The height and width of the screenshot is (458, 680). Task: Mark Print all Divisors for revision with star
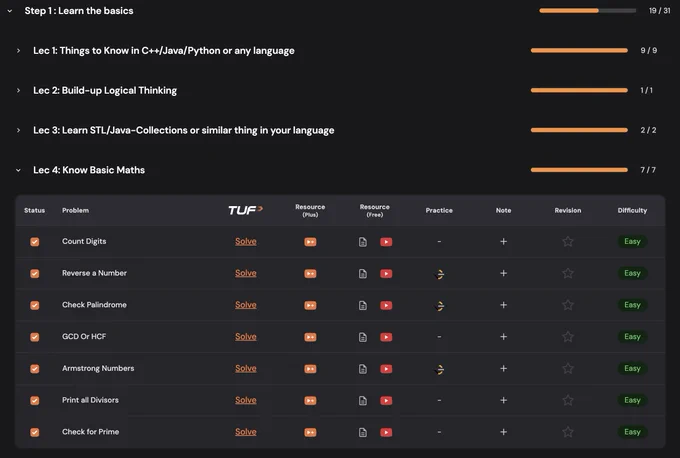[568, 400]
